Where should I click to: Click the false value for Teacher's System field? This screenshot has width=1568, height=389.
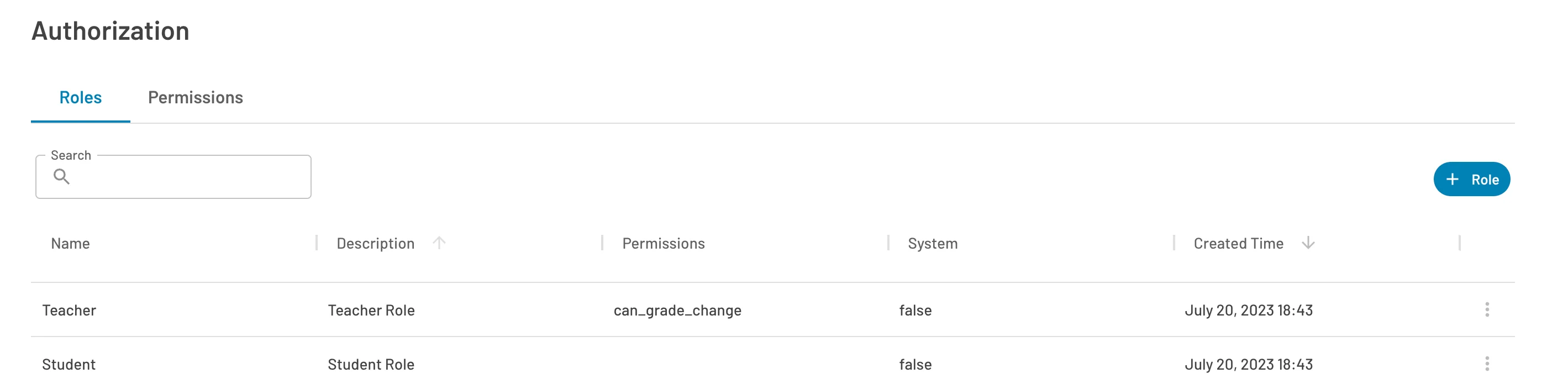(914, 310)
